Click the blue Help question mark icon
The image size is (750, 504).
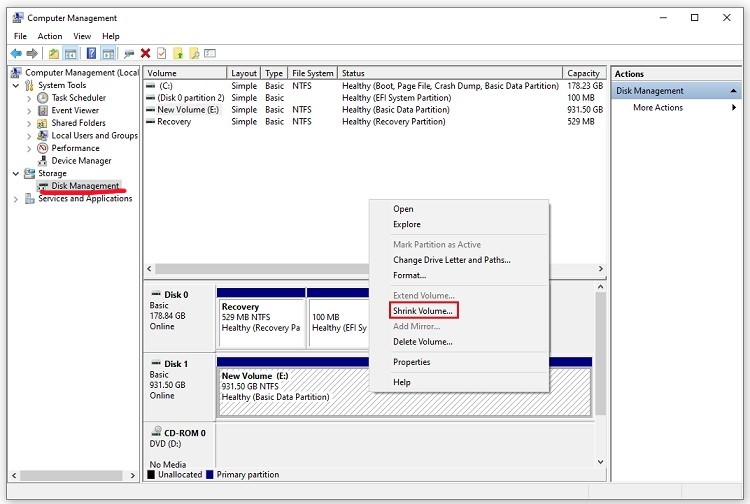click(91, 54)
